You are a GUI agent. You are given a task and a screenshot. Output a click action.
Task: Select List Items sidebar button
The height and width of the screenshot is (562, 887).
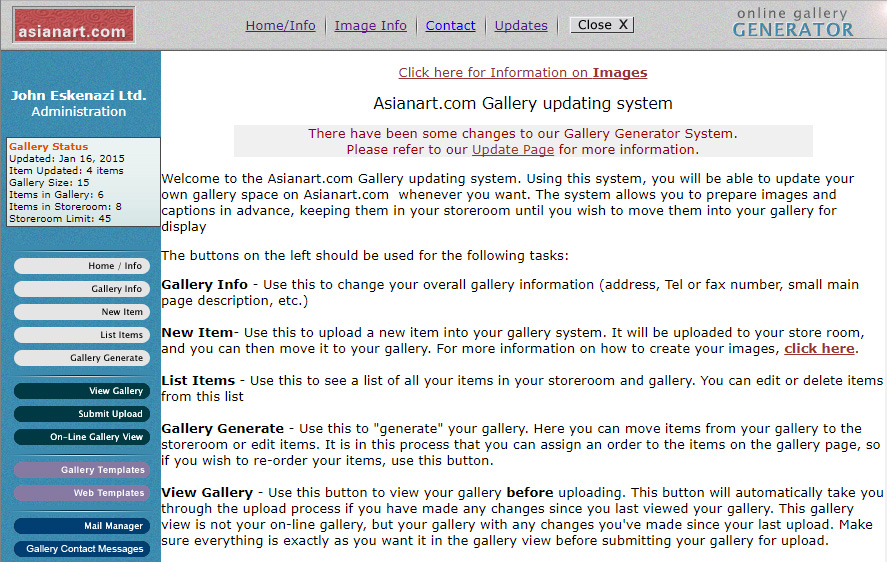[82, 335]
